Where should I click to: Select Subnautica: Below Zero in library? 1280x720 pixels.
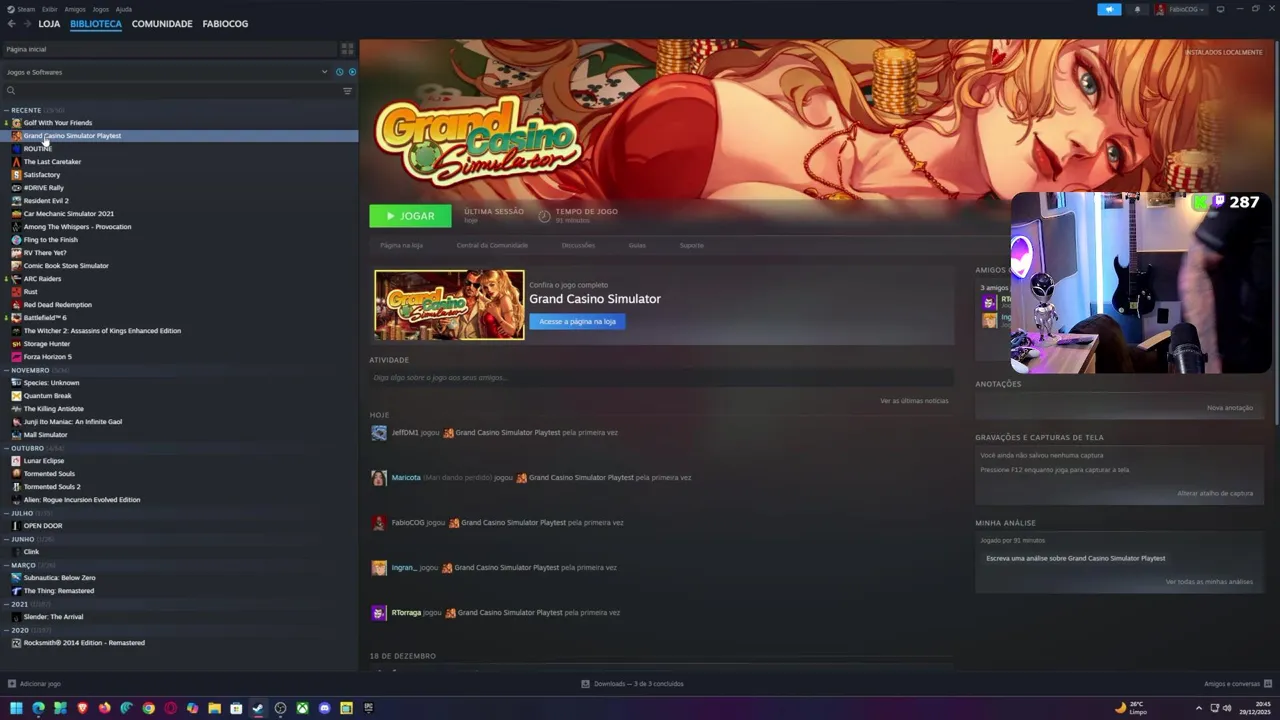point(60,578)
